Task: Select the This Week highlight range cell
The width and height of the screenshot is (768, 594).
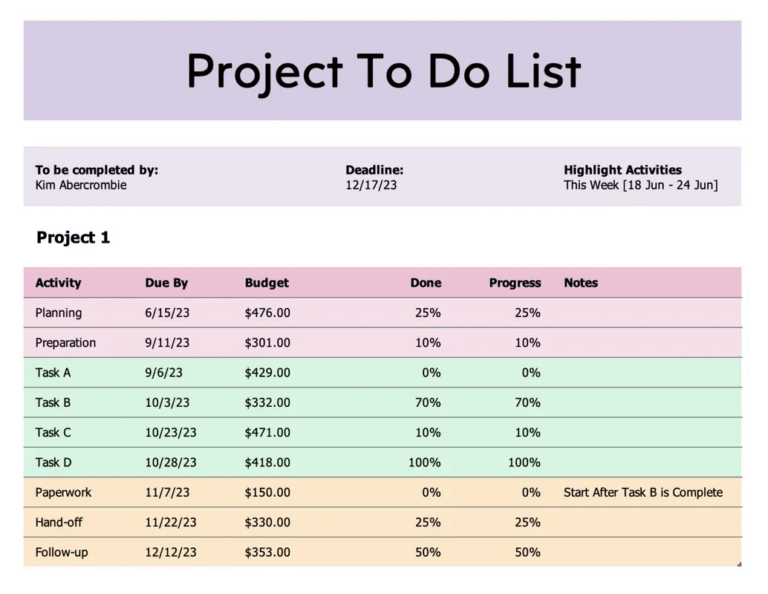Action: pos(640,185)
